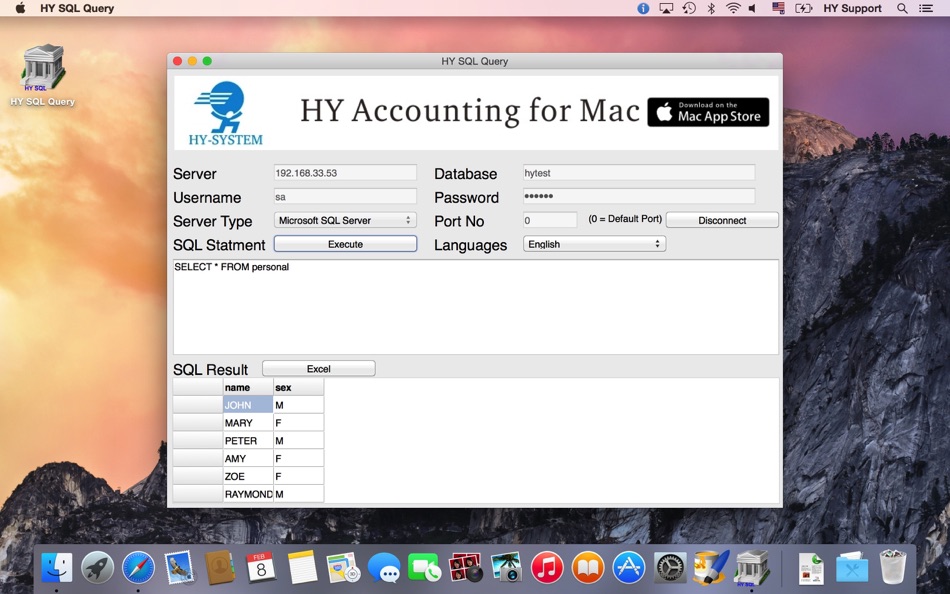Open FaceTime from the Dock
The height and width of the screenshot is (594, 950).
pyautogui.click(x=424, y=568)
